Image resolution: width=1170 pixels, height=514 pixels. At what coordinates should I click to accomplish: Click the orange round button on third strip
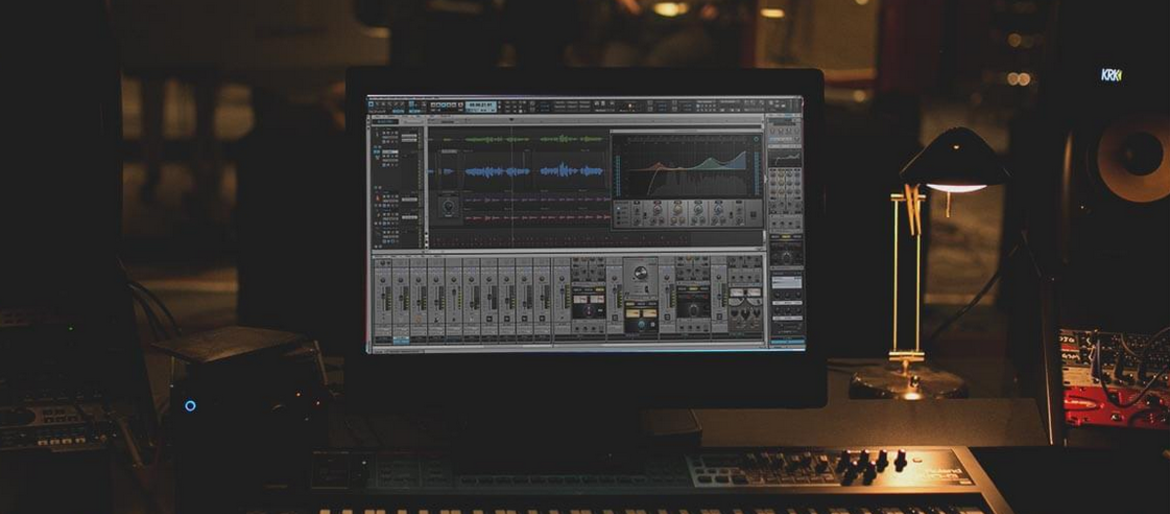click(418, 319)
